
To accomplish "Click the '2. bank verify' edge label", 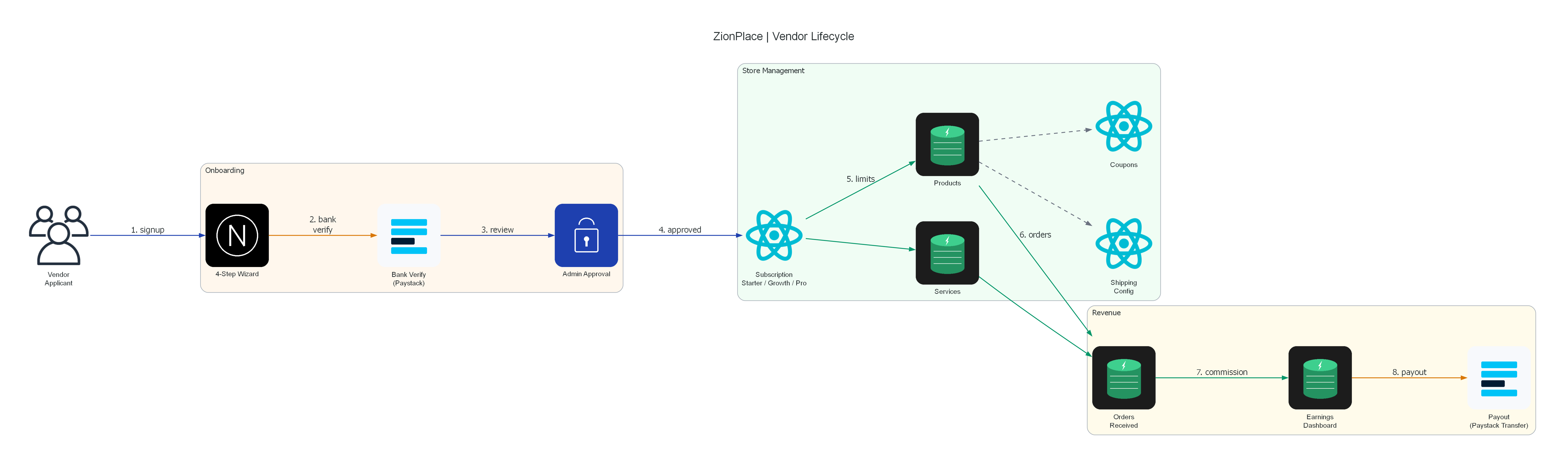I will (x=323, y=224).
